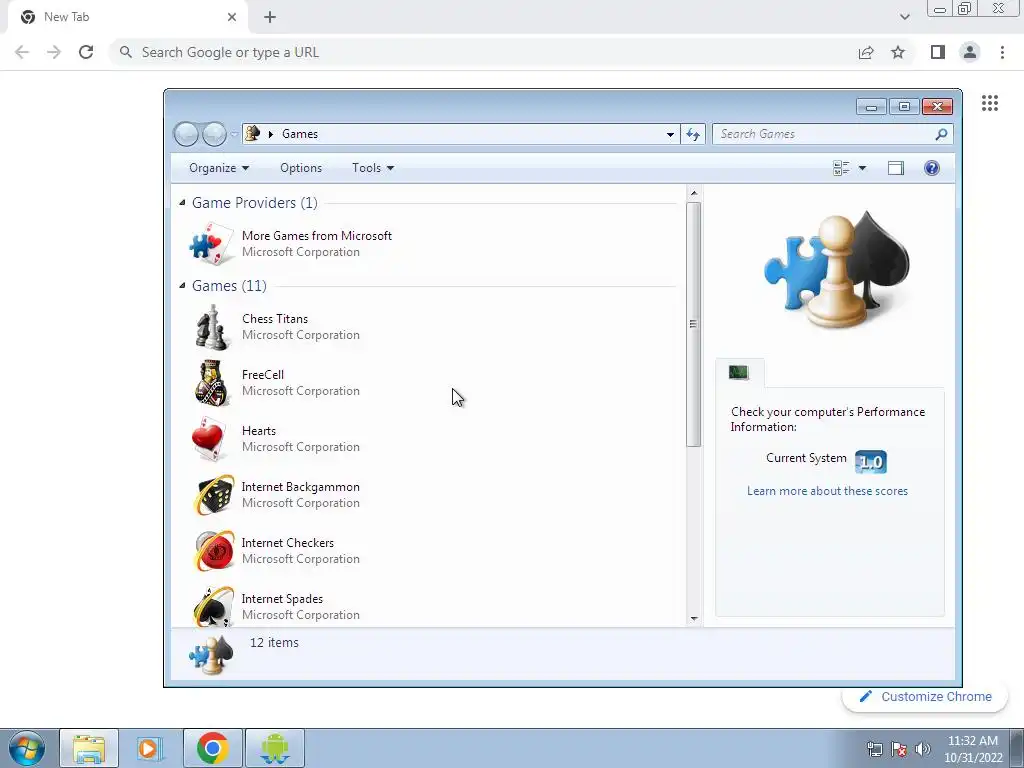Toggle the preview pane icon

coord(895,168)
